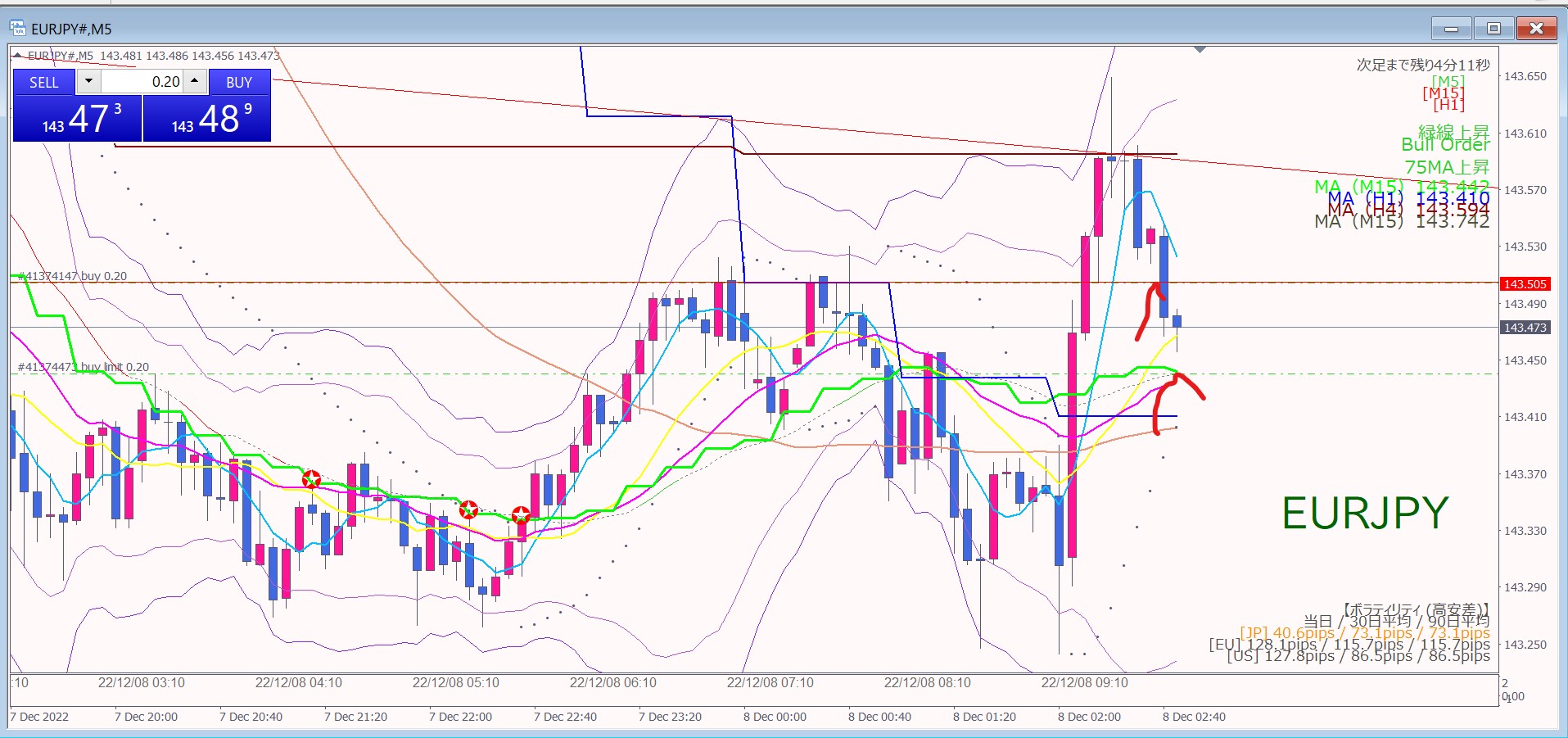Viewport: 1568px width, 738px height.
Task: Select the #41374147 buy 0.20 order line label
Action: click(74, 276)
